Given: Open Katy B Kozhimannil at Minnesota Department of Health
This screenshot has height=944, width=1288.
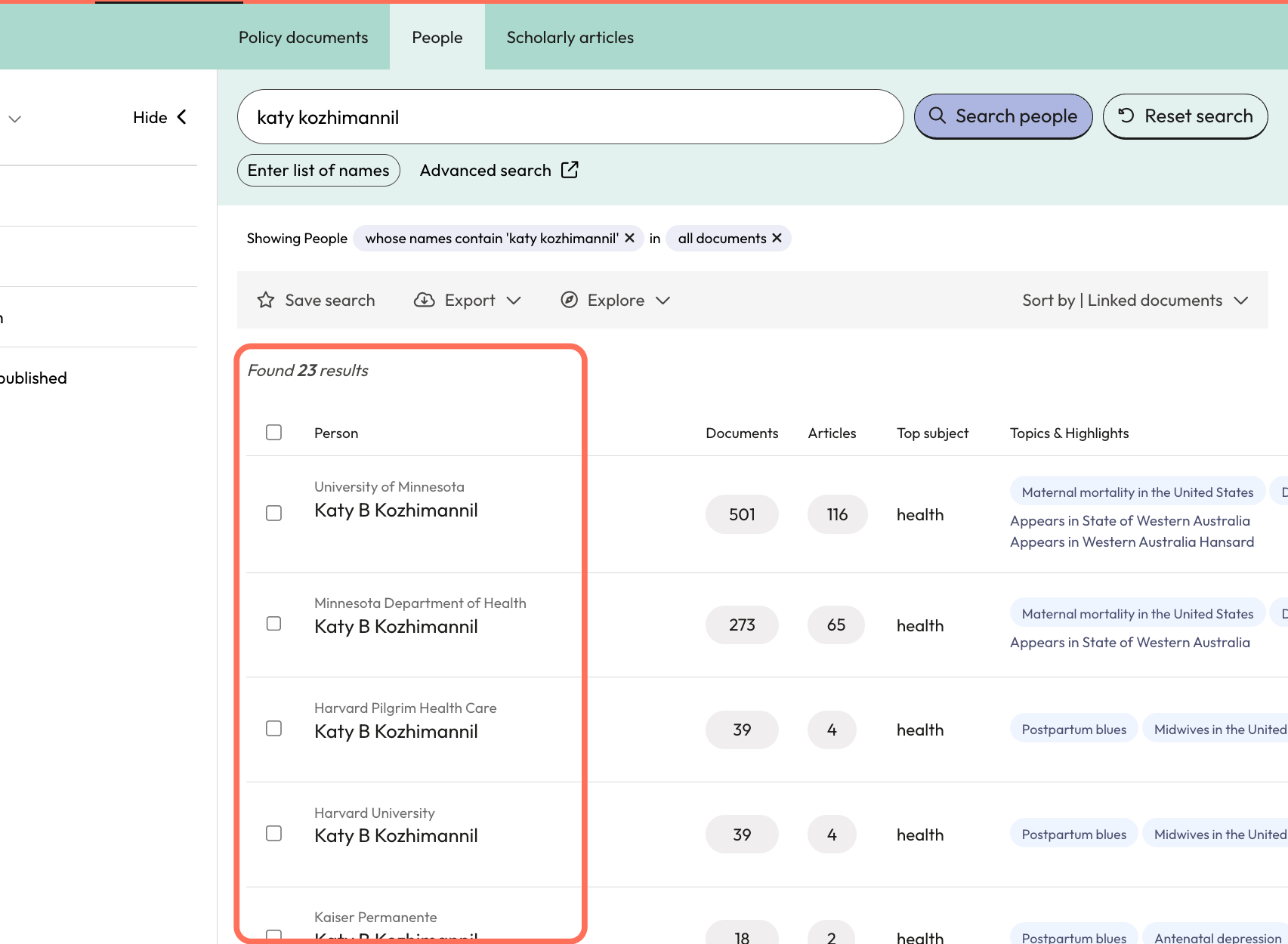Looking at the screenshot, I should click(x=396, y=627).
